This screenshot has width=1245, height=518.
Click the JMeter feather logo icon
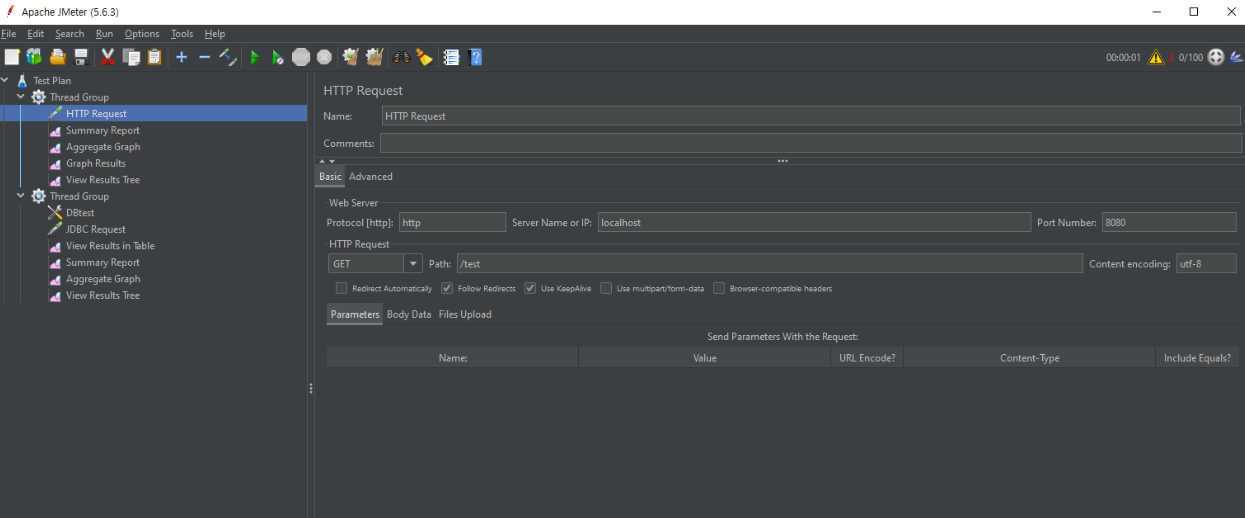pos(1236,57)
